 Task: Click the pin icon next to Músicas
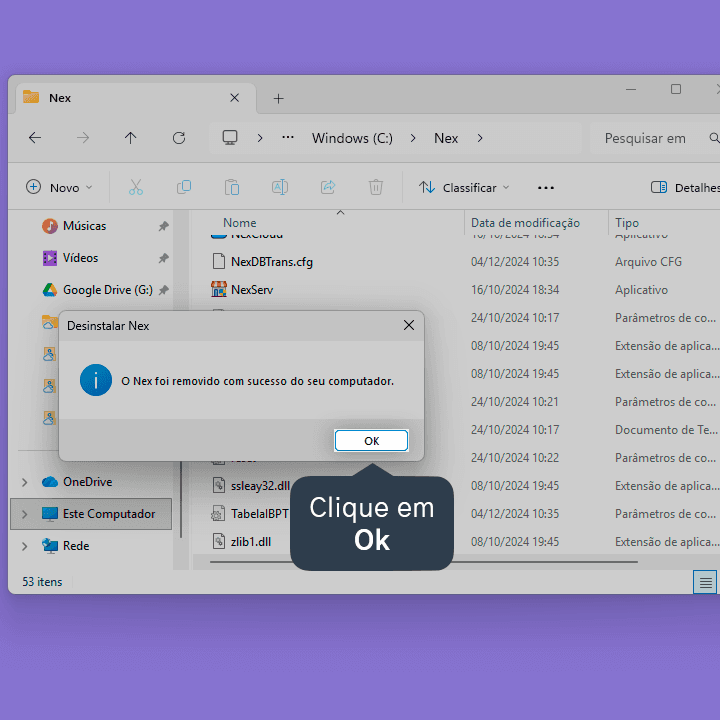163,226
